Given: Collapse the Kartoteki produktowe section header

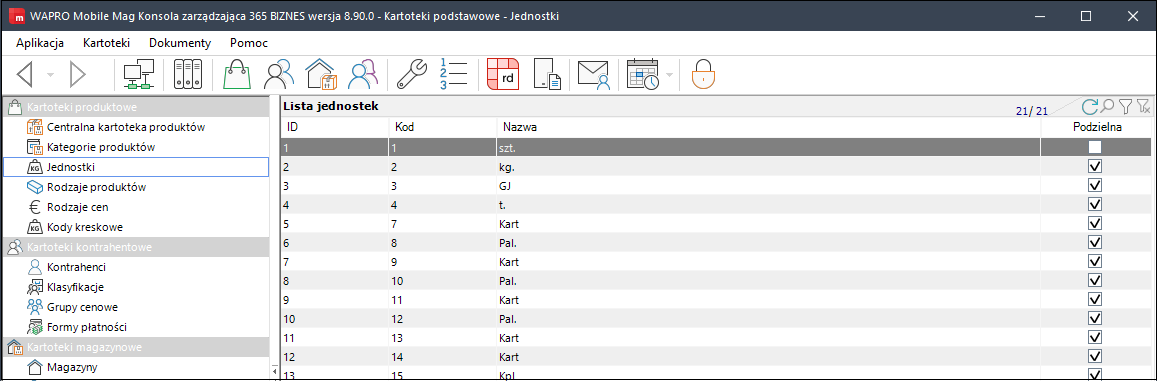Looking at the screenshot, I should point(136,107).
